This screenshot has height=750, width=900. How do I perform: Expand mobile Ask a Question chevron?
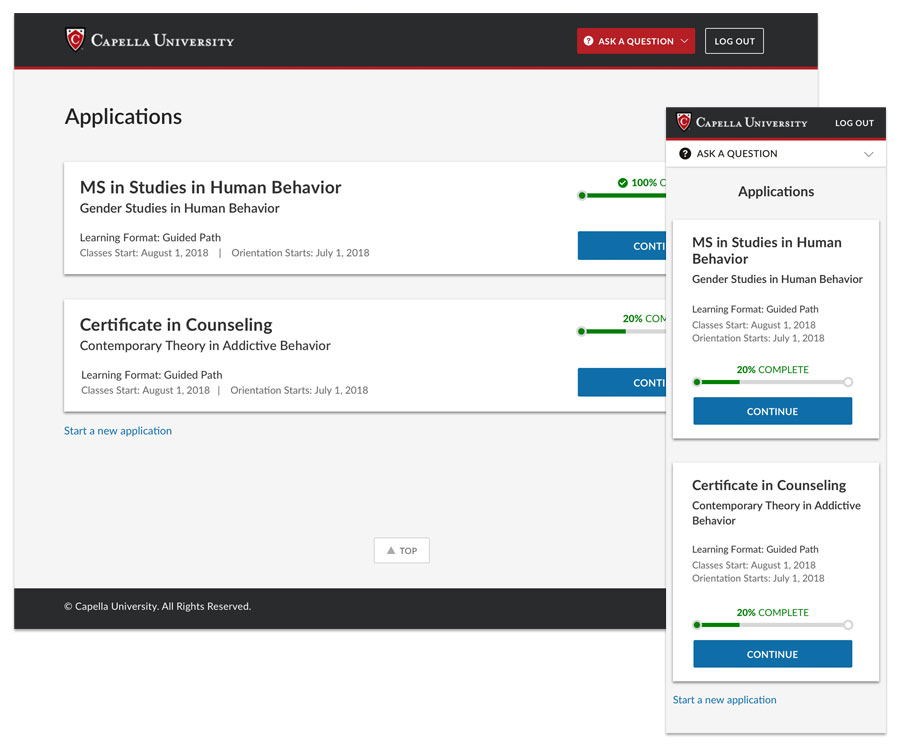[x=868, y=154]
